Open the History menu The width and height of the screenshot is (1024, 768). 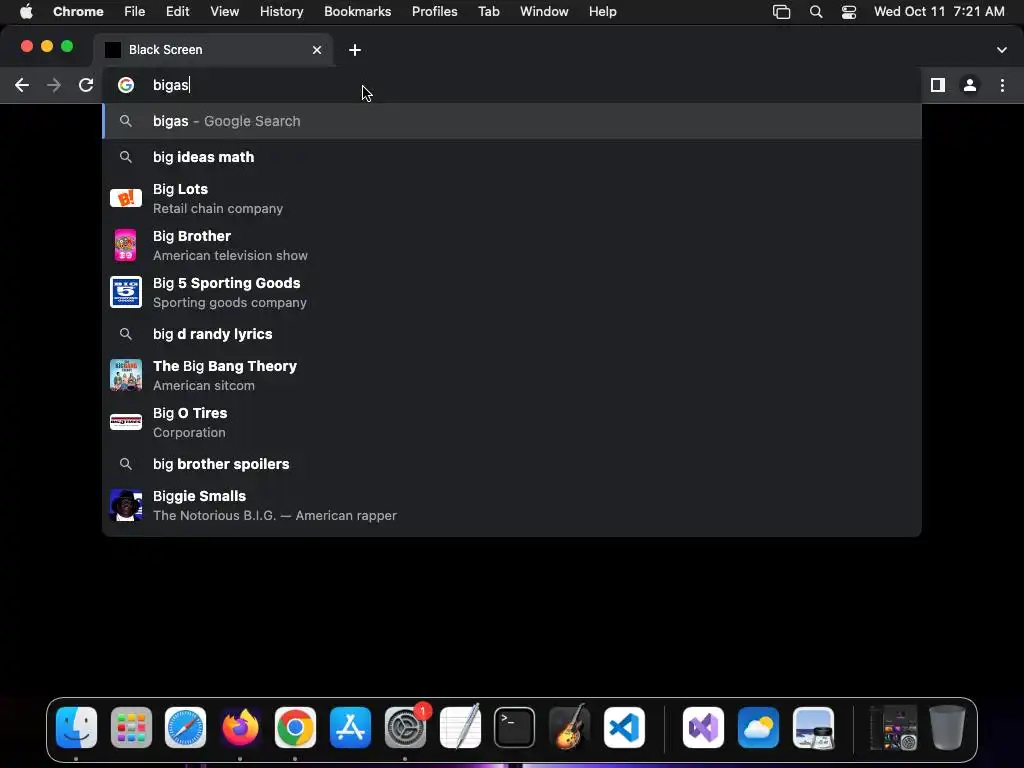(281, 11)
